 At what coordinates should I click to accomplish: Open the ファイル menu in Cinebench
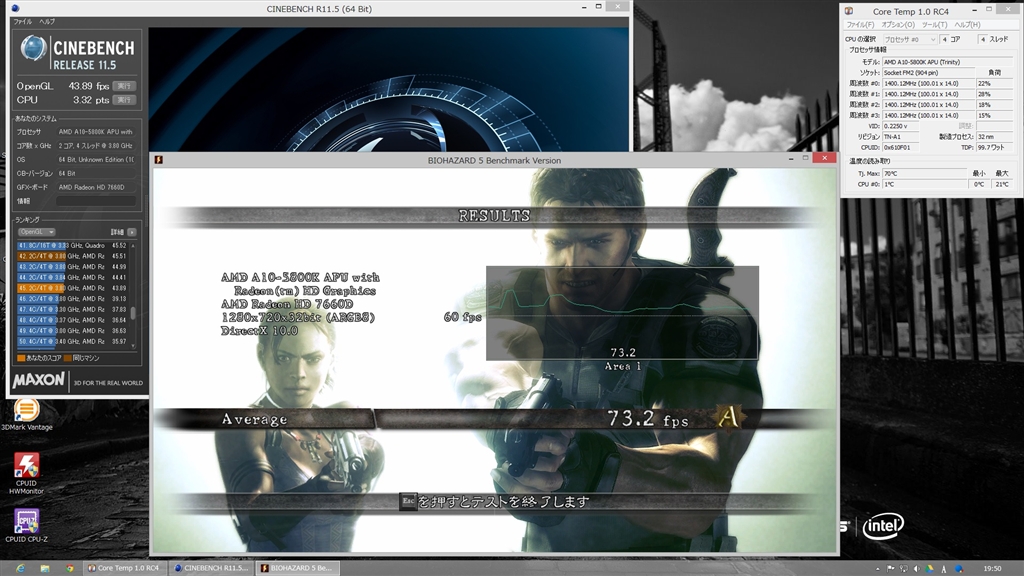23,22
